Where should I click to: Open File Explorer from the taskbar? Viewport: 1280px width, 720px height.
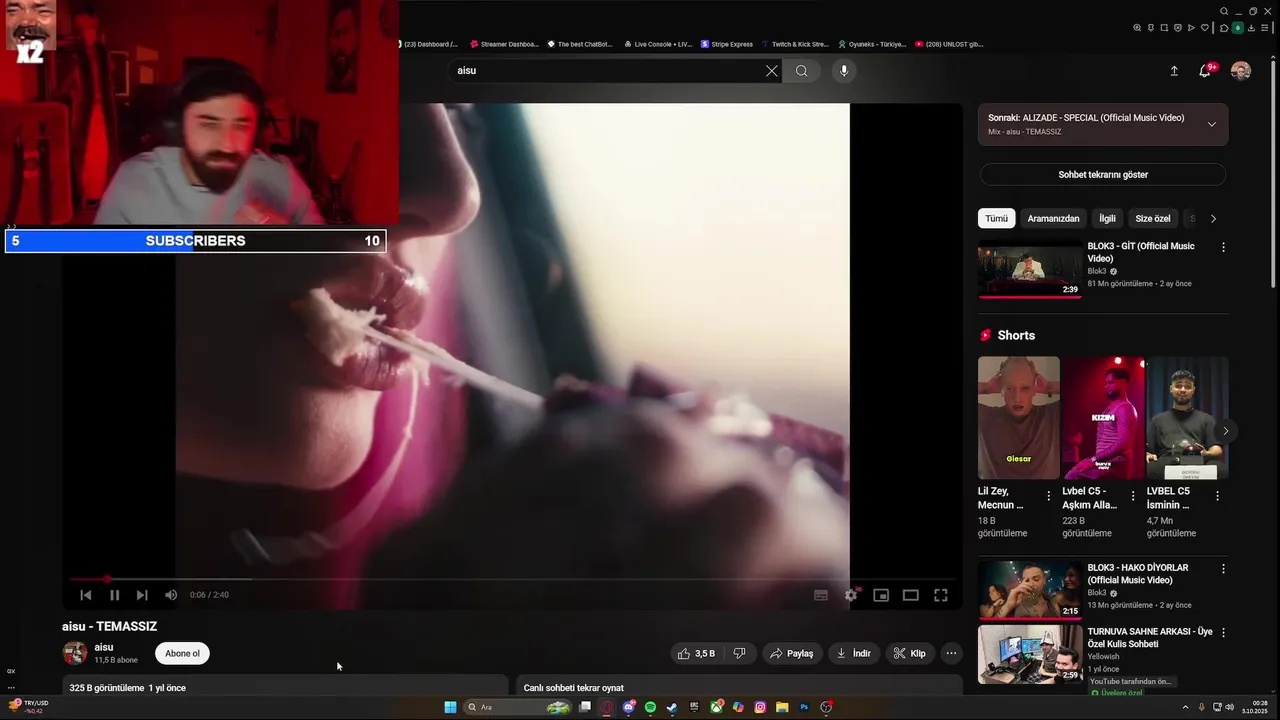pos(782,707)
